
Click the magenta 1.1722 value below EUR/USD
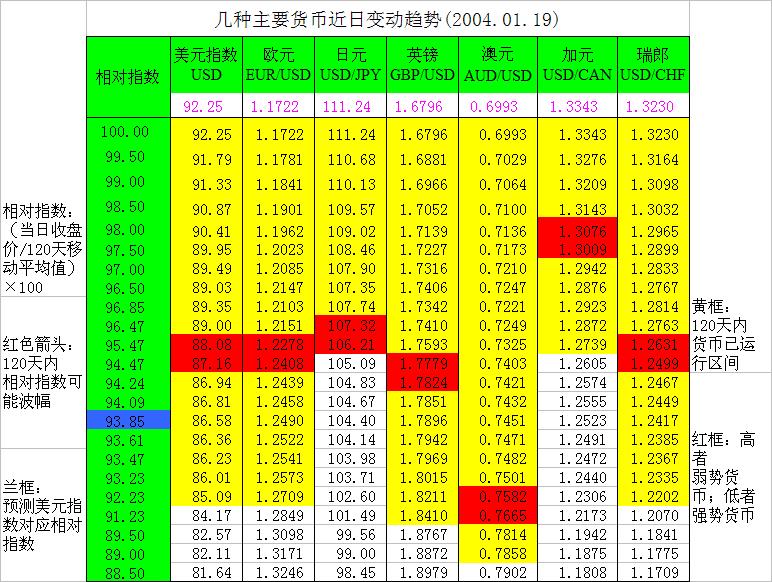tap(278, 106)
